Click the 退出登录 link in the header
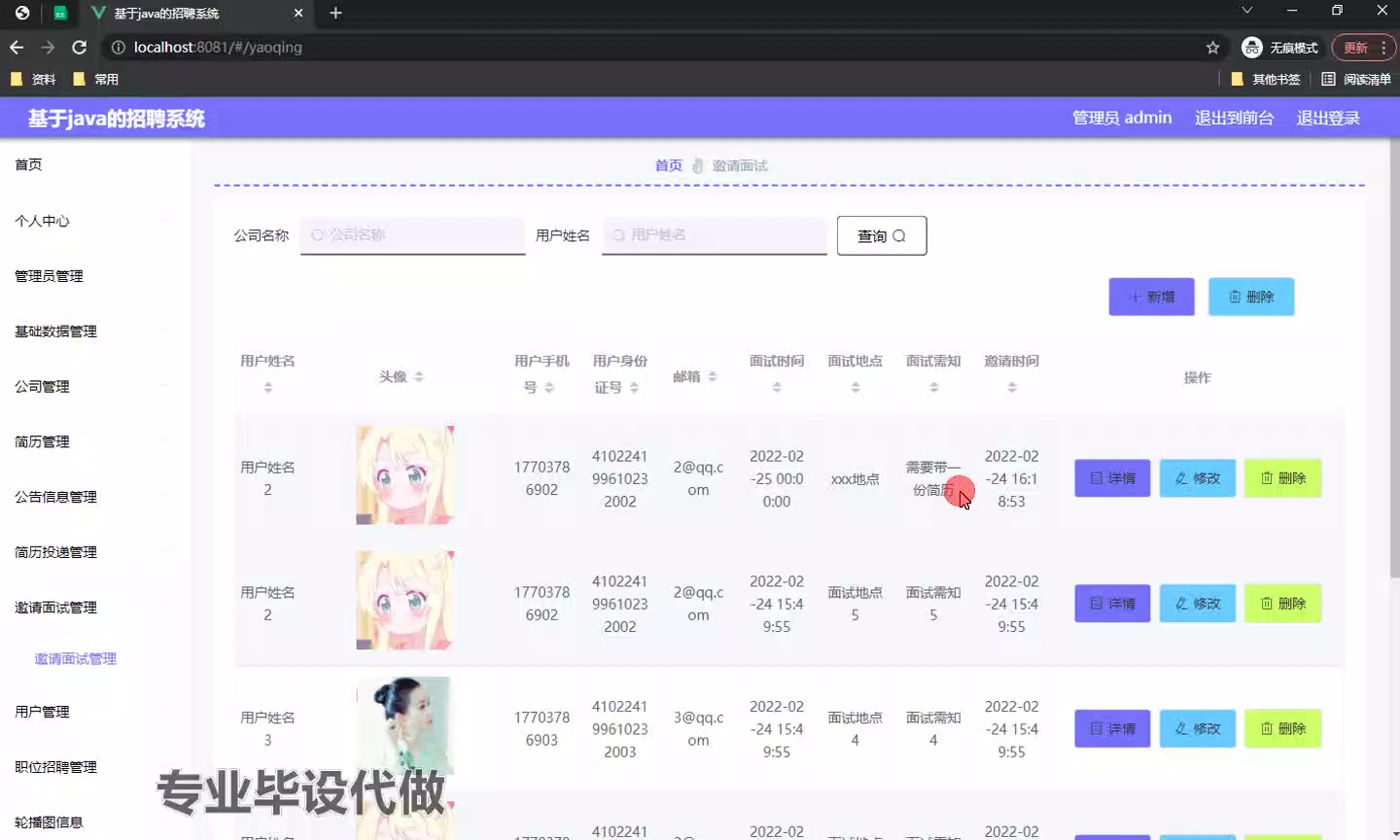This screenshot has height=840, width=1400. (x=1327, y=117)
